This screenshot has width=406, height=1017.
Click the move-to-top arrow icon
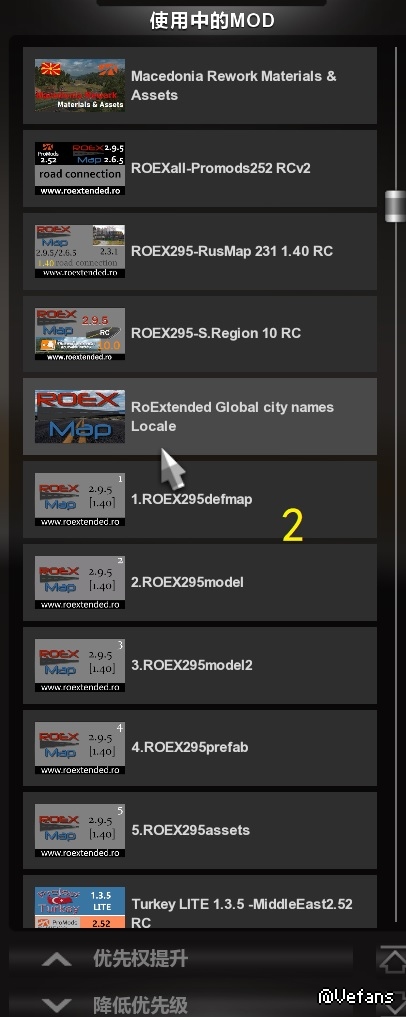pos(391,959)
